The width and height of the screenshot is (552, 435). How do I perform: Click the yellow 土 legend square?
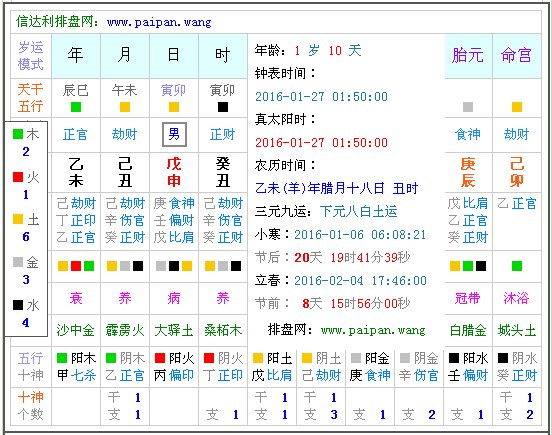point(18,219)
